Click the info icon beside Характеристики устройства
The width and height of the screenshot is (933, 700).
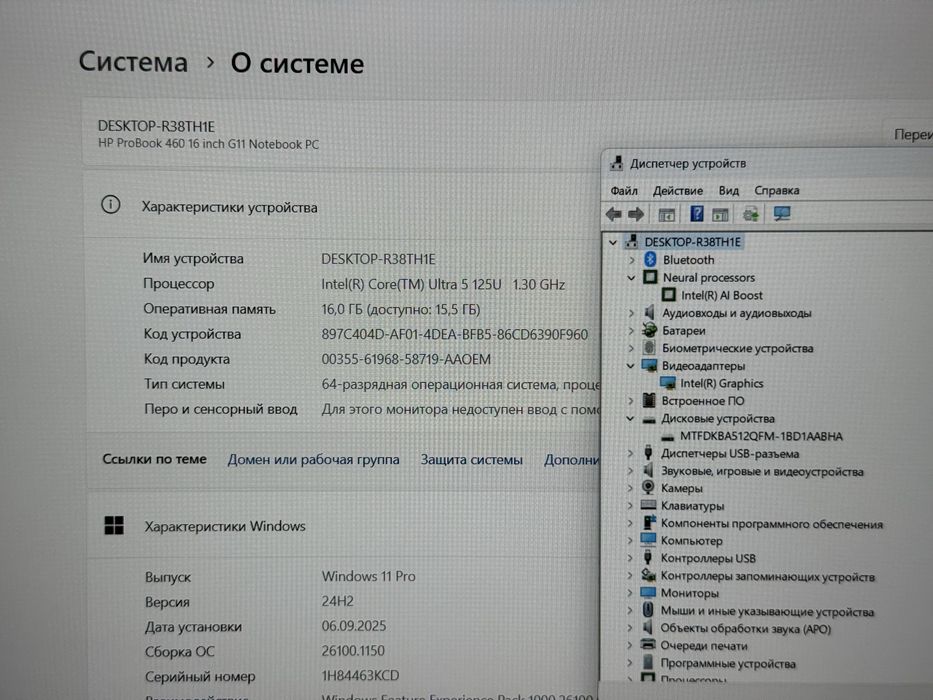(111, 205)
